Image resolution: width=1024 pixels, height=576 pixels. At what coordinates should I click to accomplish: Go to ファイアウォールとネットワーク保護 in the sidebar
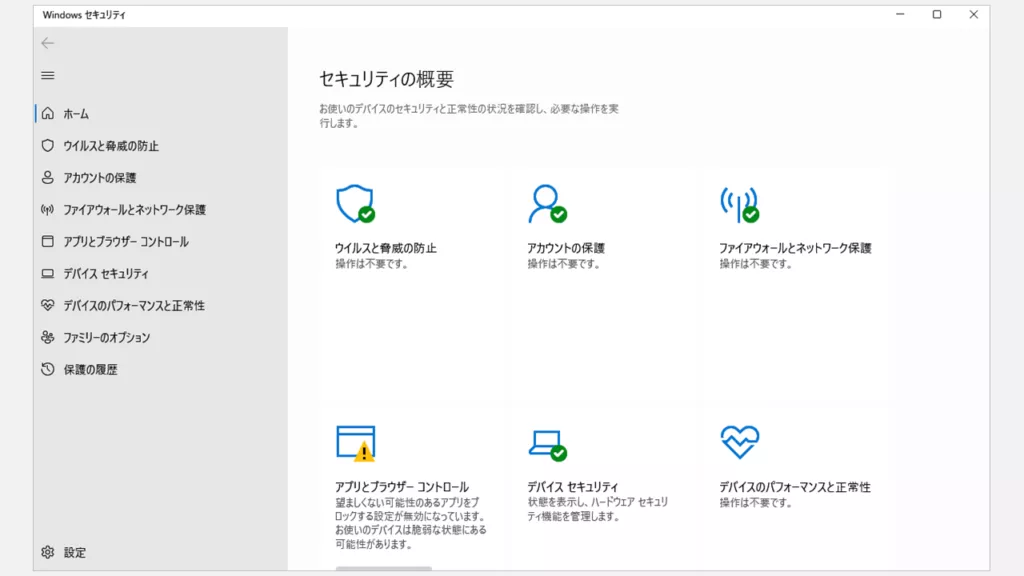(x=134, y=210)
